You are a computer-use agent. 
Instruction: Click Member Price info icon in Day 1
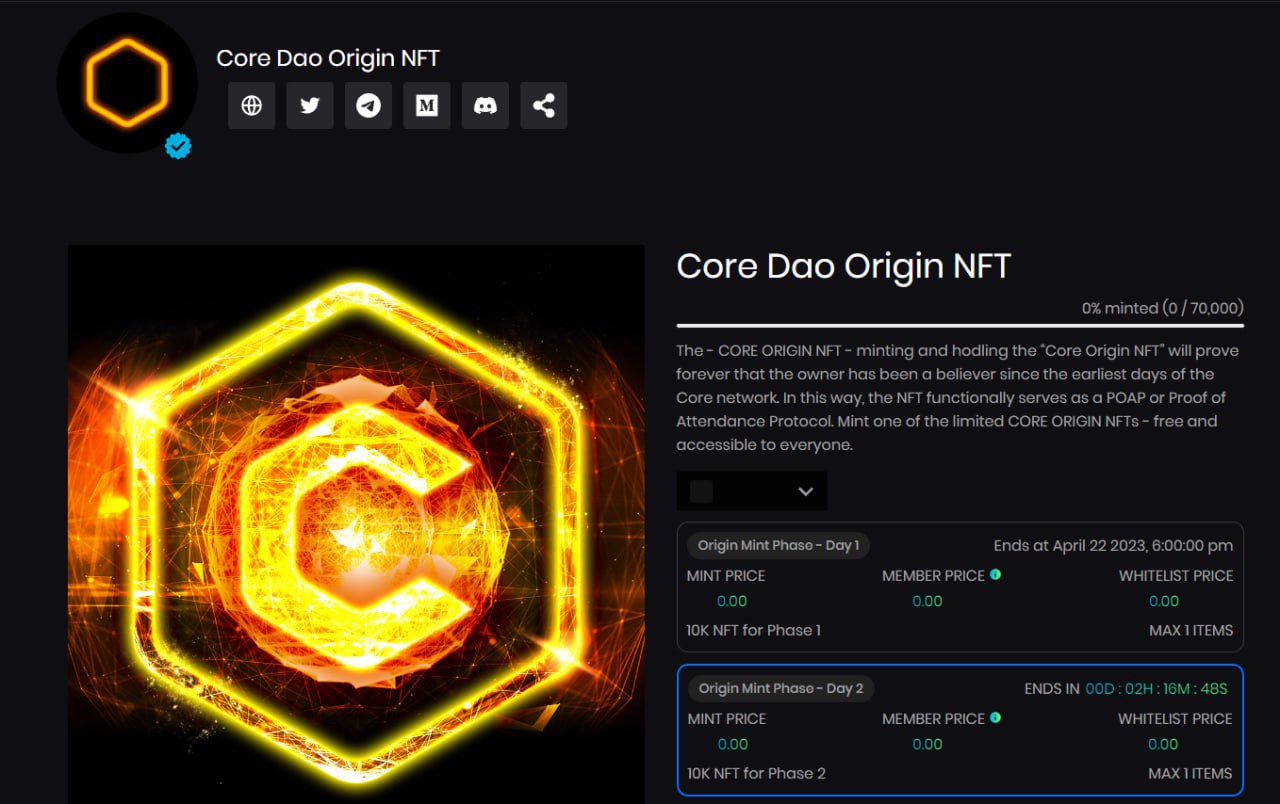tap(996, 575)
